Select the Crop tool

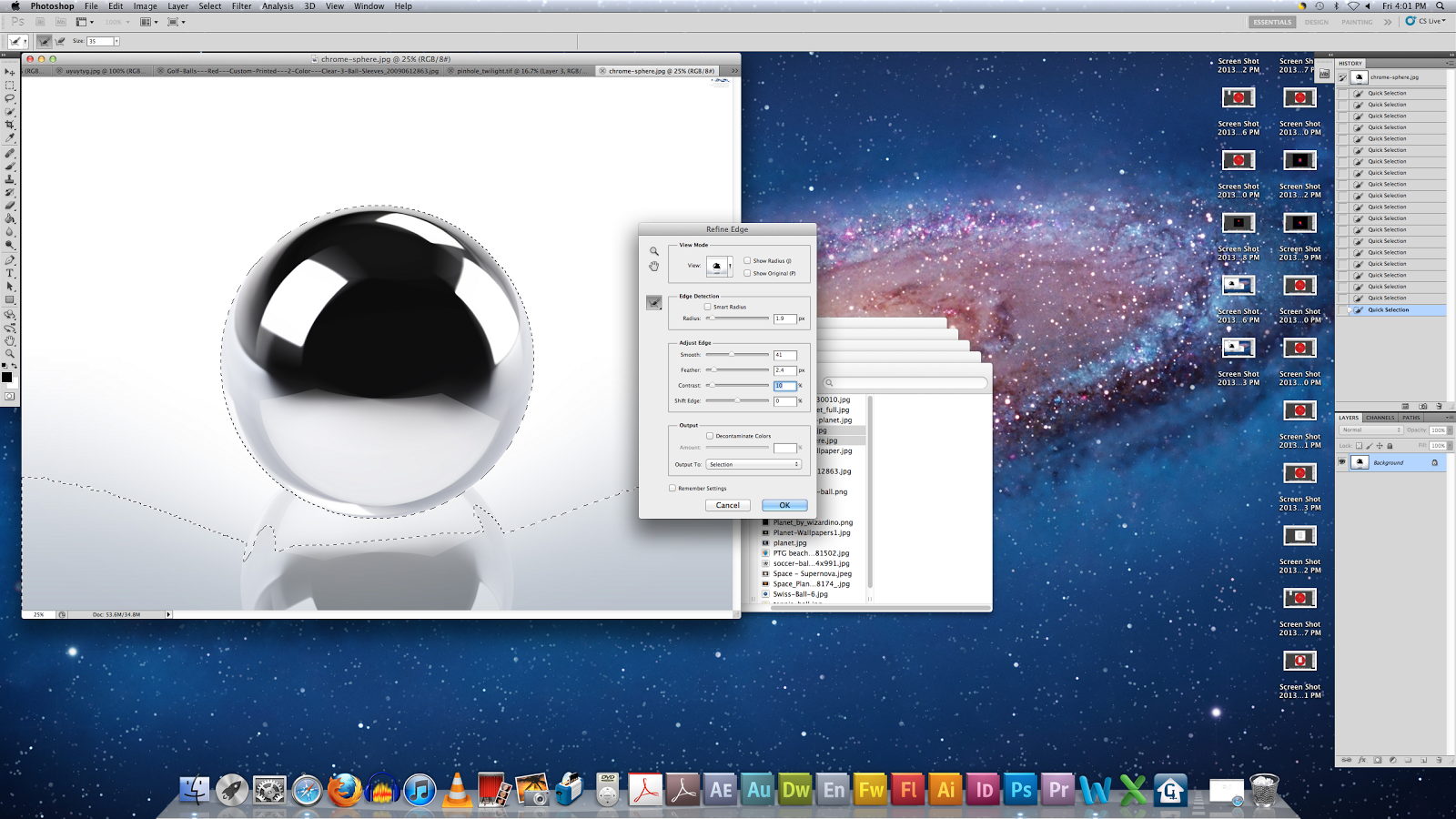pos(10,125)
